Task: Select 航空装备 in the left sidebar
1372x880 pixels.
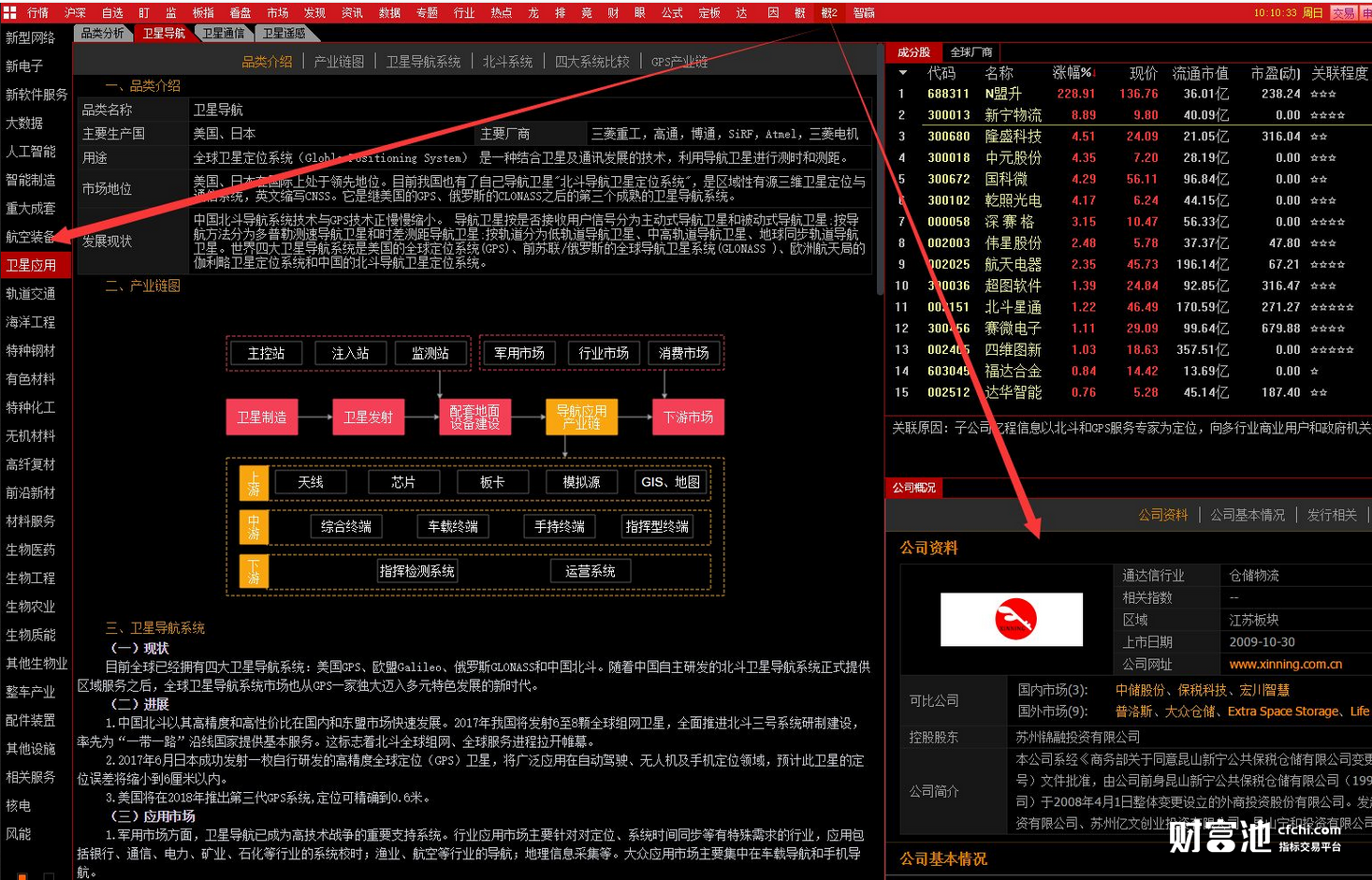Action: 31,237
